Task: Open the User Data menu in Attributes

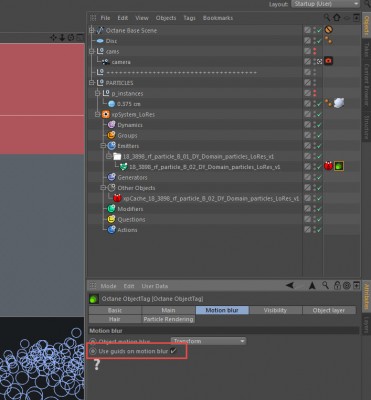Action: pos(155,286)
